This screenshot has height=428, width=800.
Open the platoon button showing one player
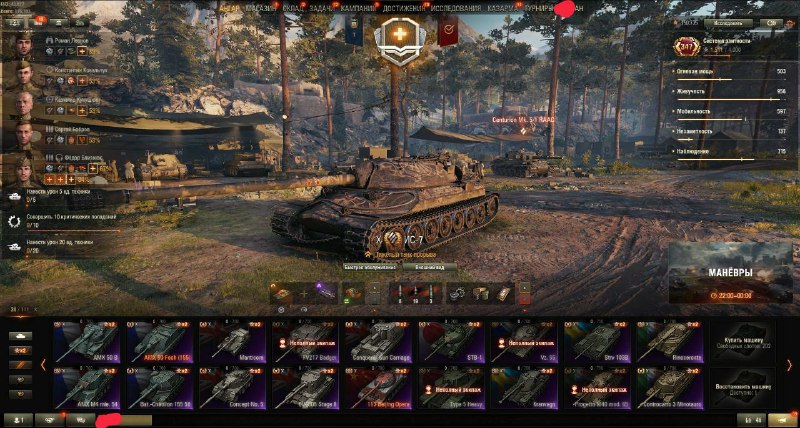point(17,419)
